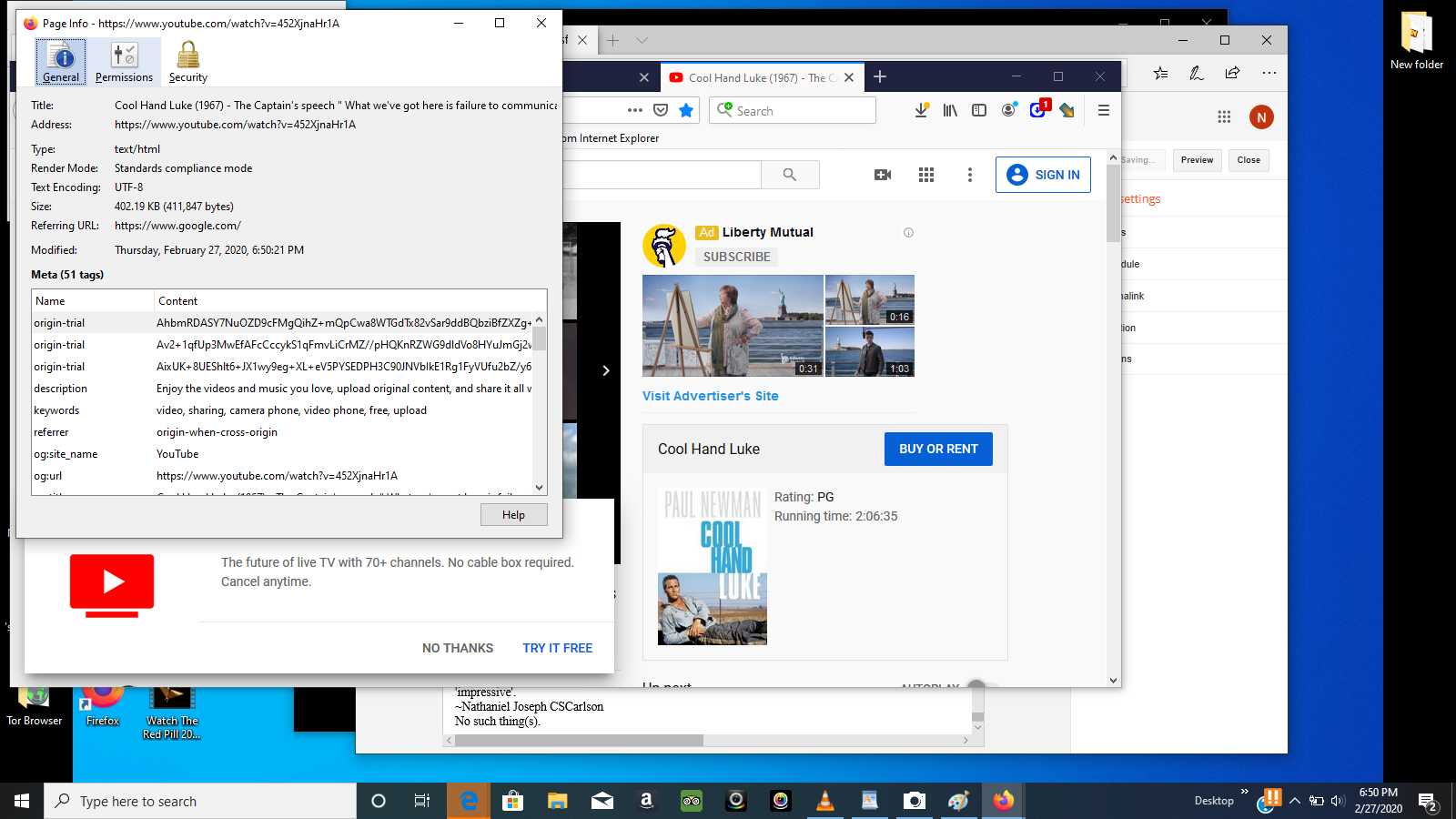This screenshot has width=1456, height=819.
Task: Dismiss offer with NO THANKS
Action: (458, 648)
